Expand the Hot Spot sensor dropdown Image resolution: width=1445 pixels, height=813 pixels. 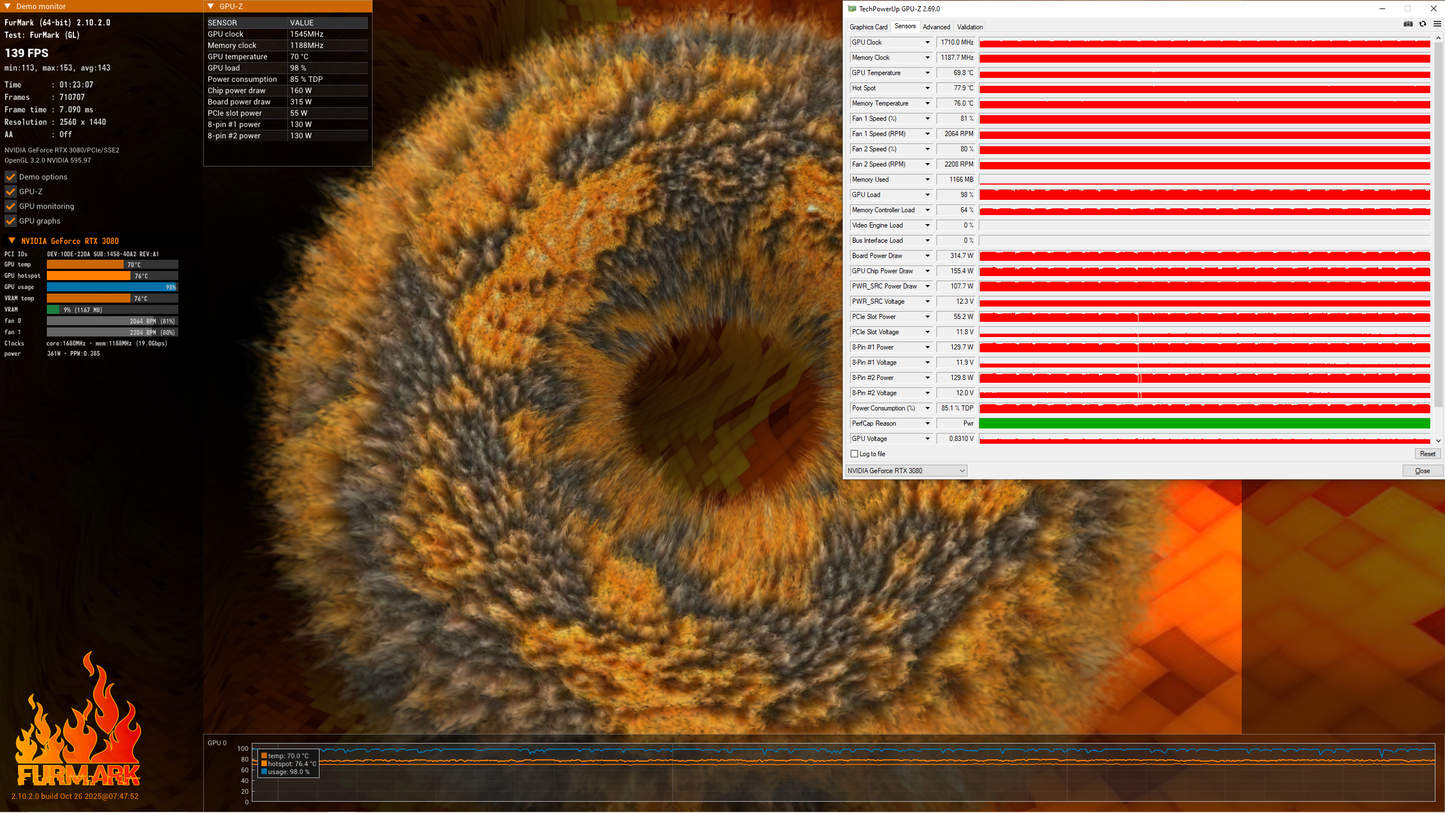pyautogui.click(x=928, y=88)
